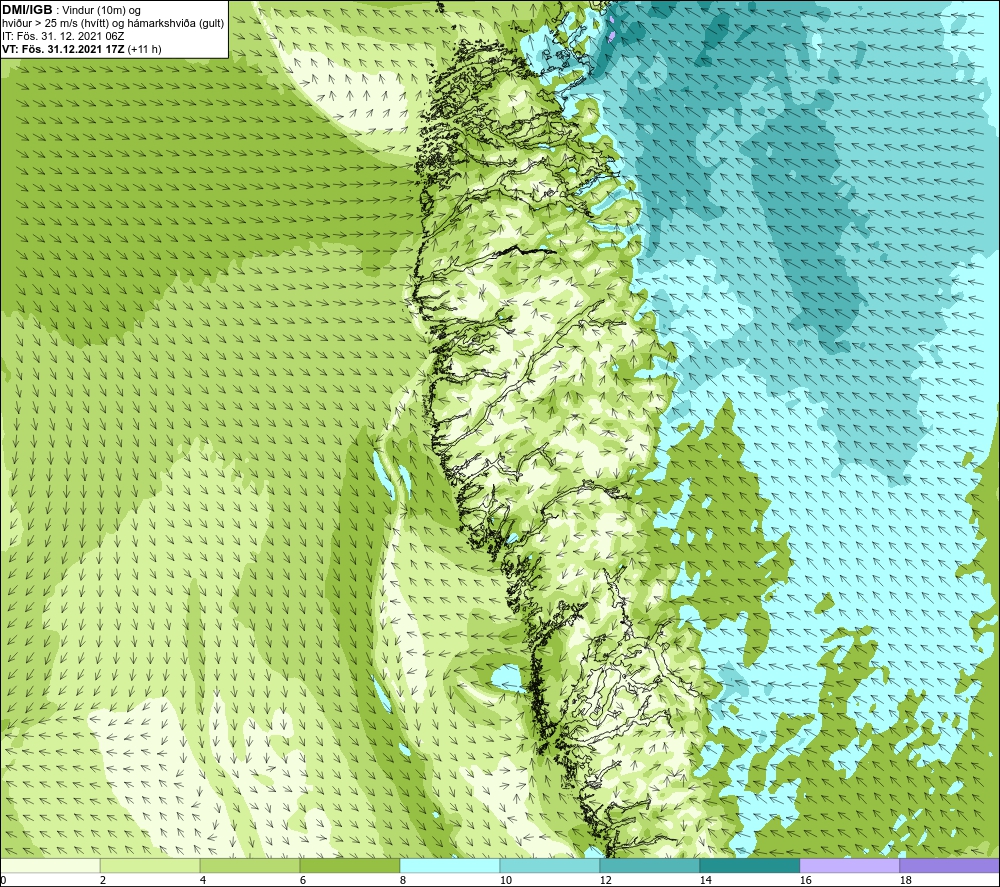Click the scale label "10"
Screen dimensions: 1000x887
coord(505,881)
